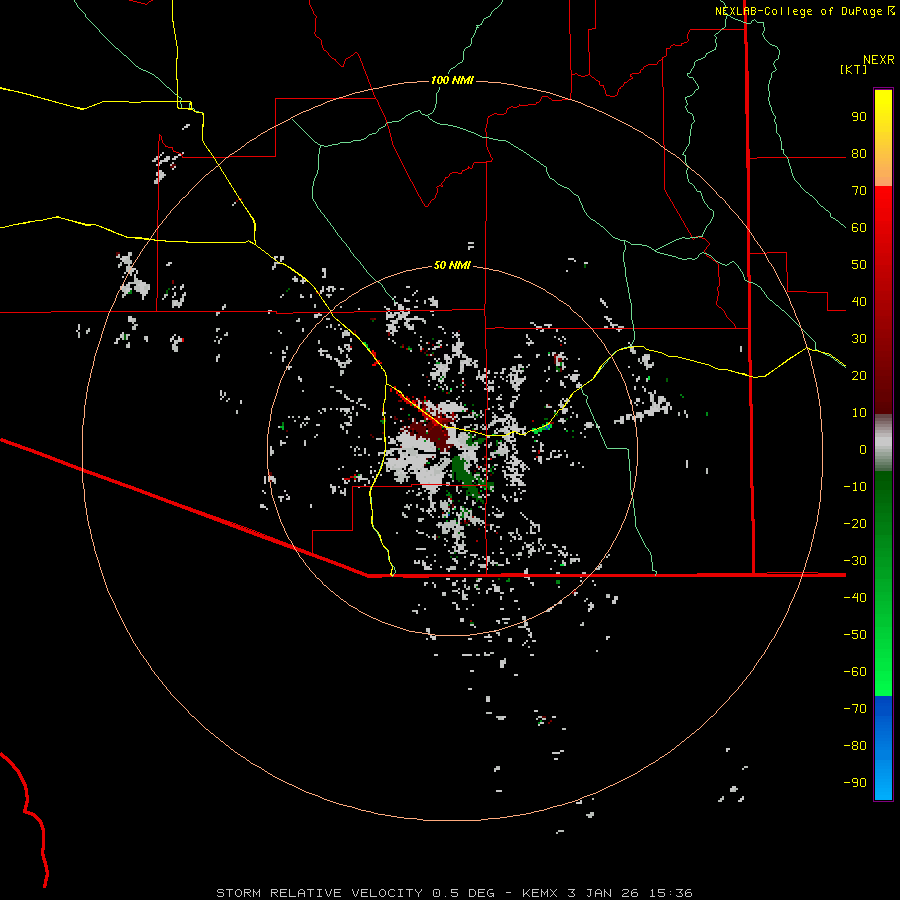Click the -30 scale value
The height and width of the screenshot is (900, 900).
pyautogui.click(x=855, y=561)
